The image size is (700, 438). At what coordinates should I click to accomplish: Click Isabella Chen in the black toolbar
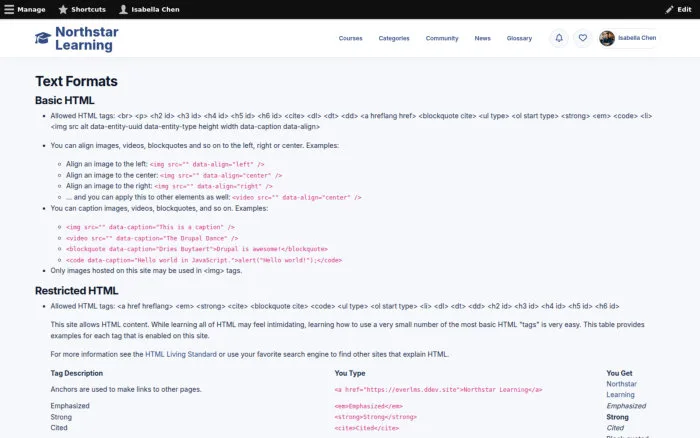coord(155,9)
